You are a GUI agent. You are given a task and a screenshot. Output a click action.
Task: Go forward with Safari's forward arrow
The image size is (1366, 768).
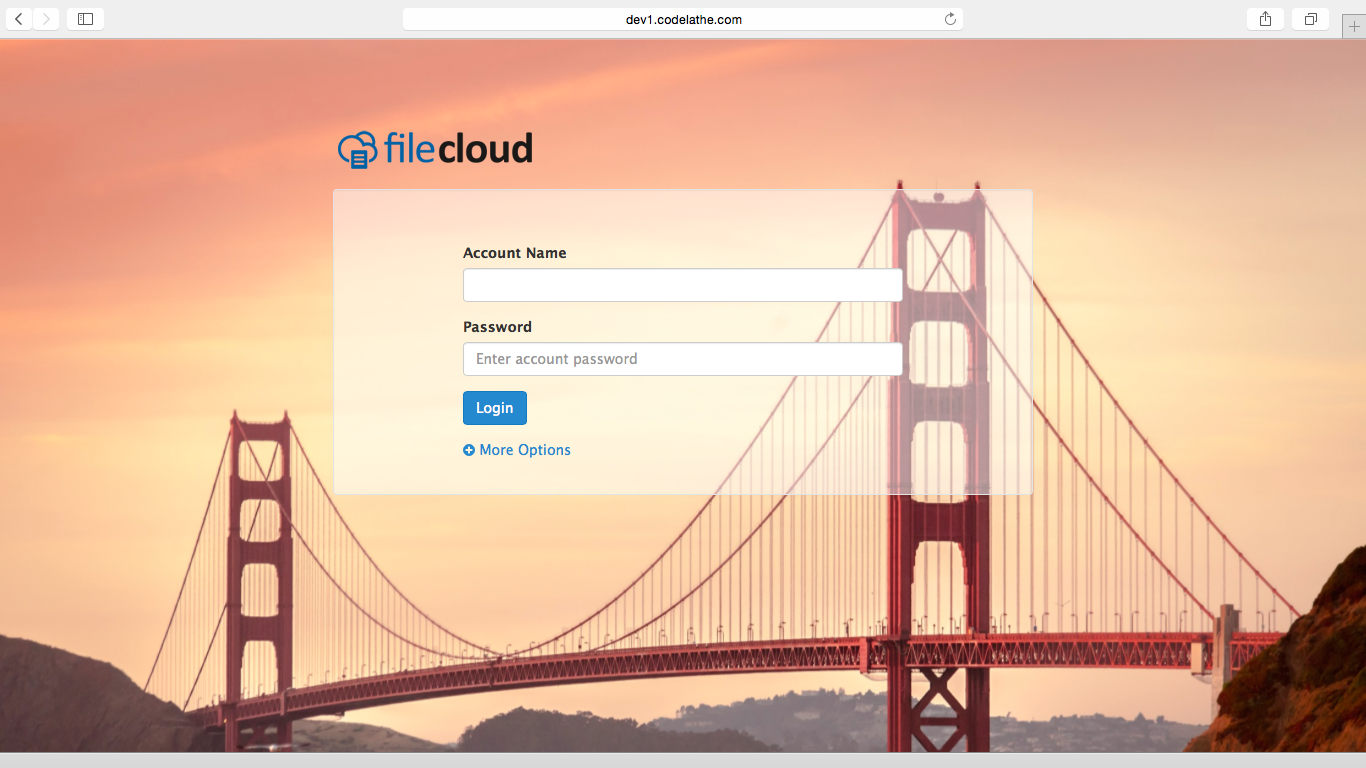click(x=46, y=19)
